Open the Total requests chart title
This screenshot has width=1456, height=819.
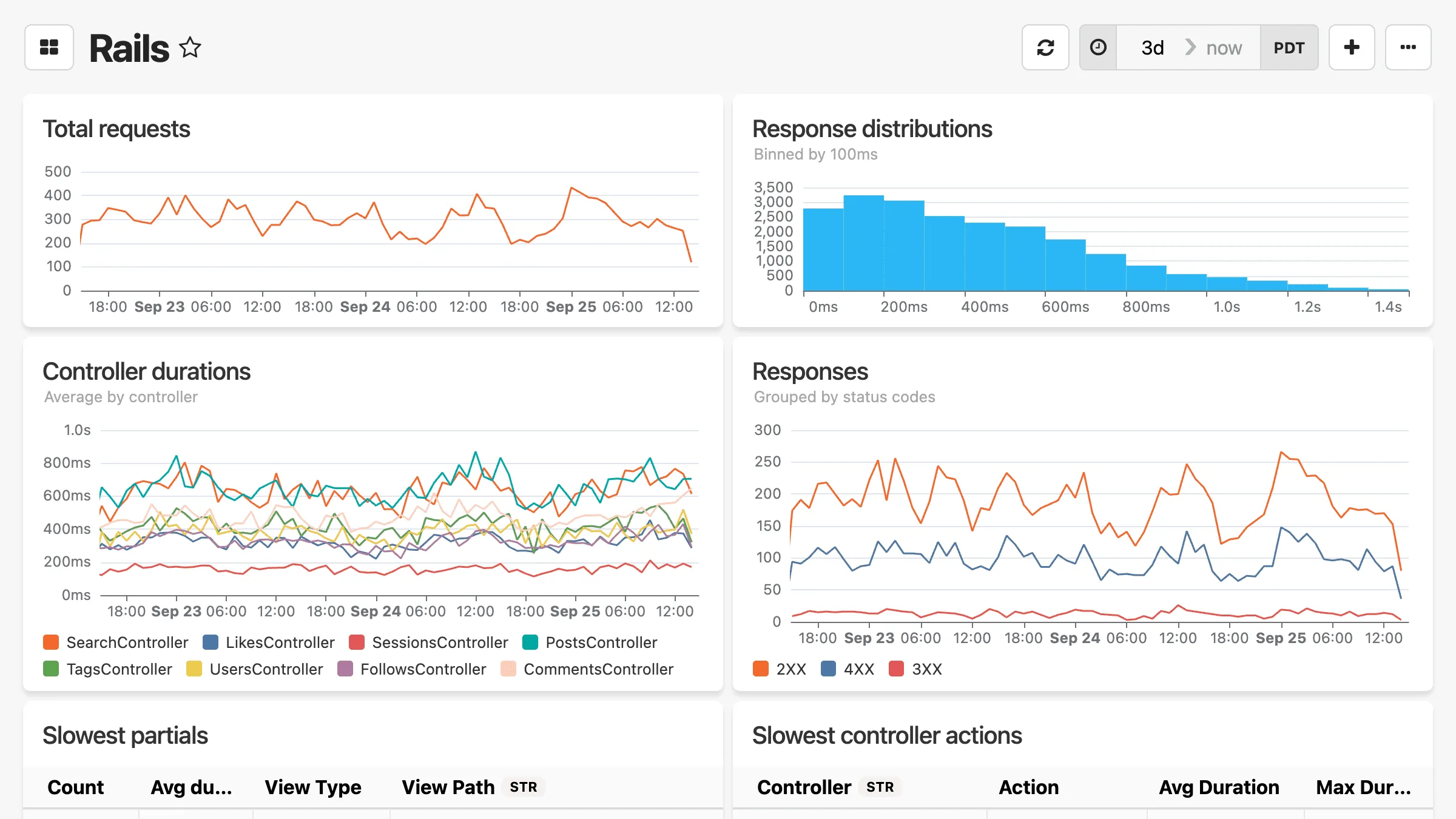[116, 129]
